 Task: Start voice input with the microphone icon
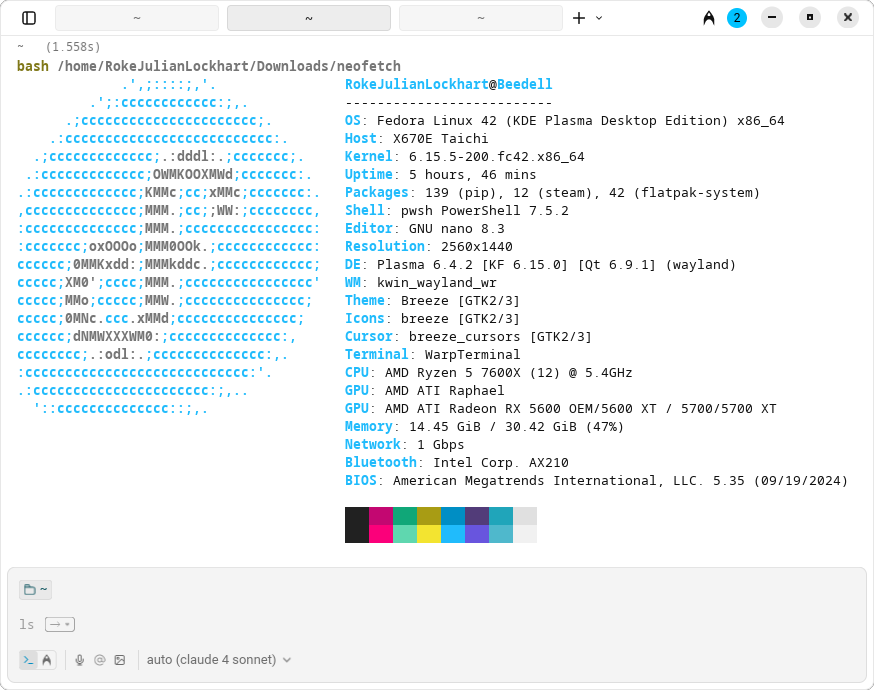tap(80, 660)
